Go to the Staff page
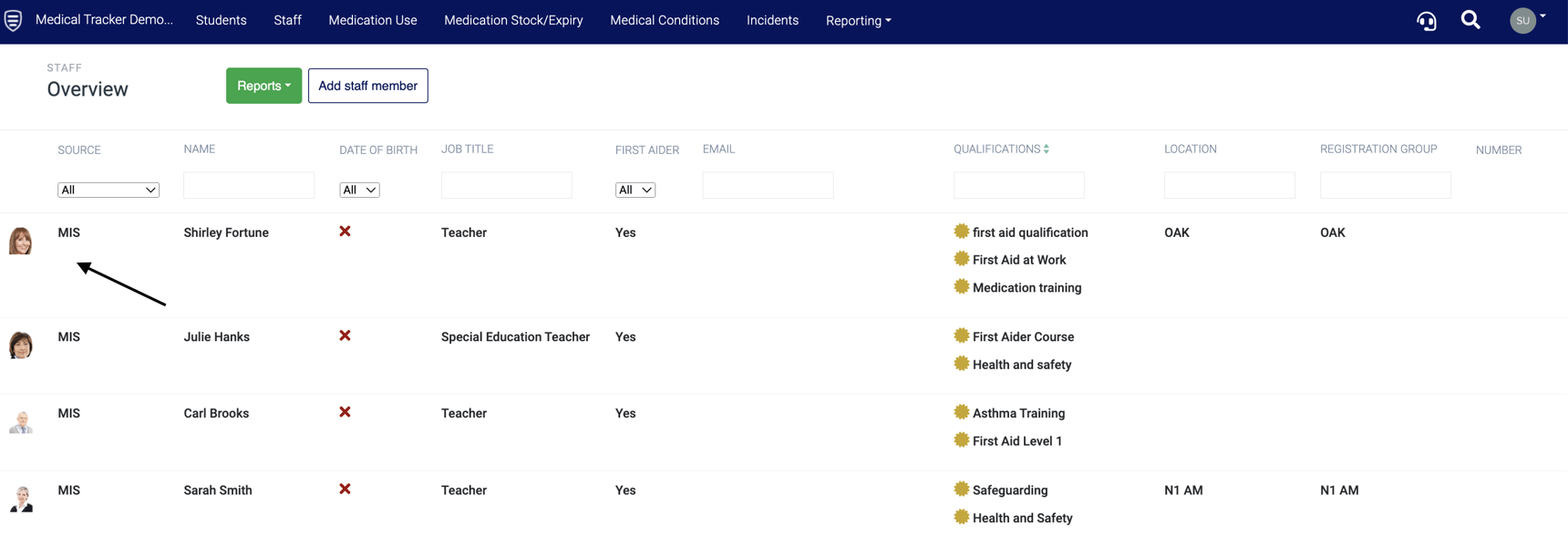The width and height of the screenshot is (1568, 547). point(287,20)
